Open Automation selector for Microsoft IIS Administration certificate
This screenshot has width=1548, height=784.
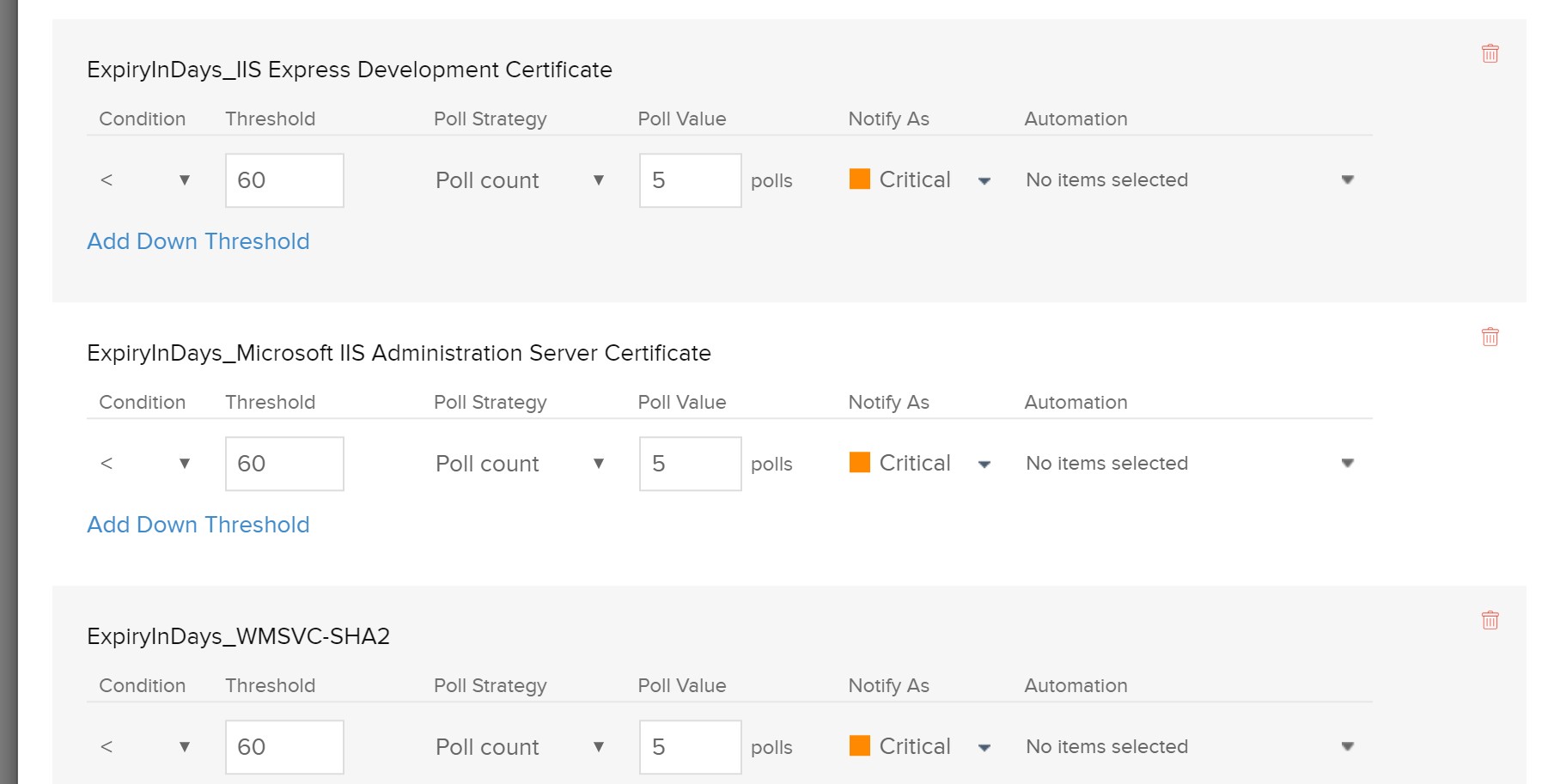(x=1189, y=464)
